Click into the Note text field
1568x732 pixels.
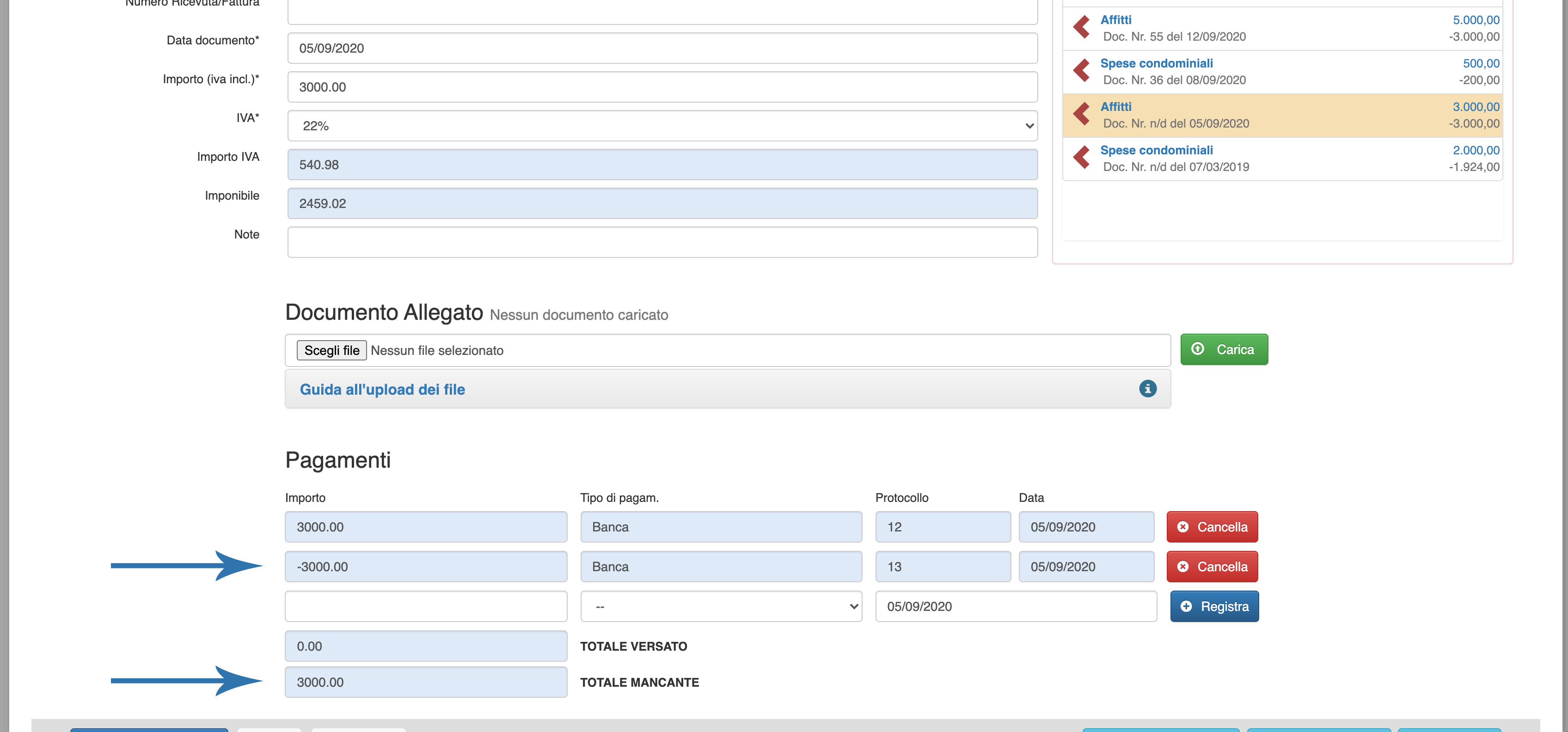pyautogui.click(x=661, y=242)
